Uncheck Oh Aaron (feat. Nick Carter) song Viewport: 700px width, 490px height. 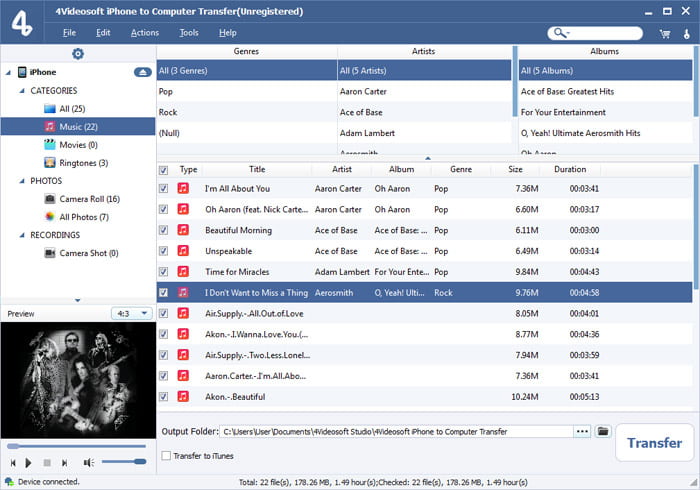tap(164, 209)
